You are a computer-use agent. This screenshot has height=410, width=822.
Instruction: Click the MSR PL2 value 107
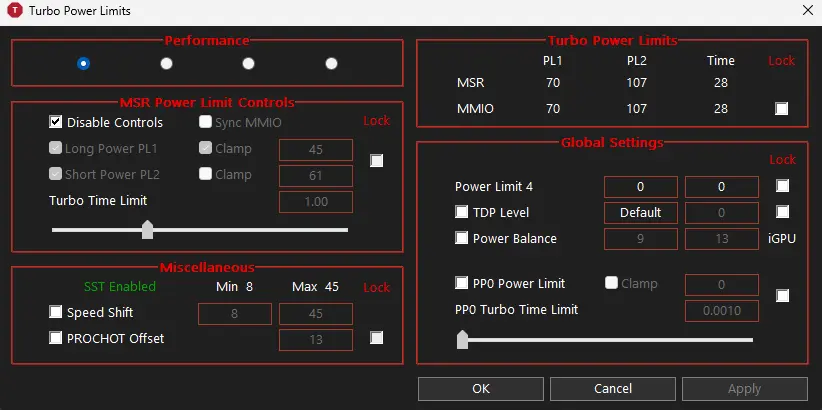636,83
